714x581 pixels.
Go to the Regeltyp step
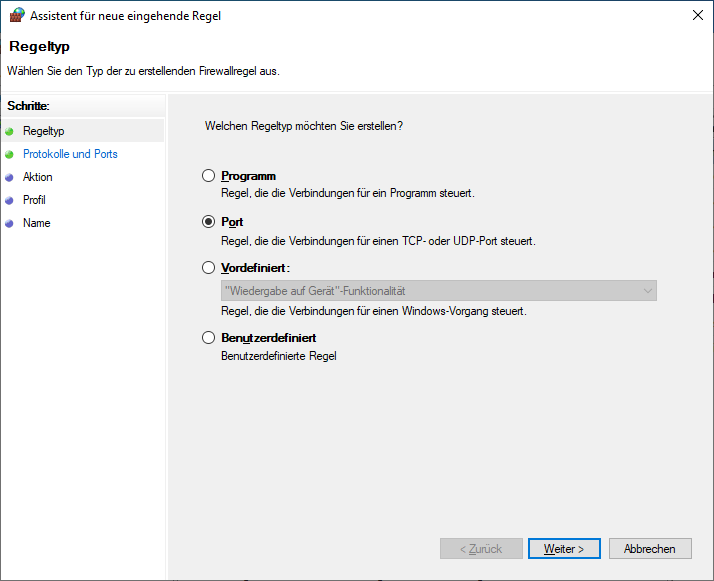43,131
